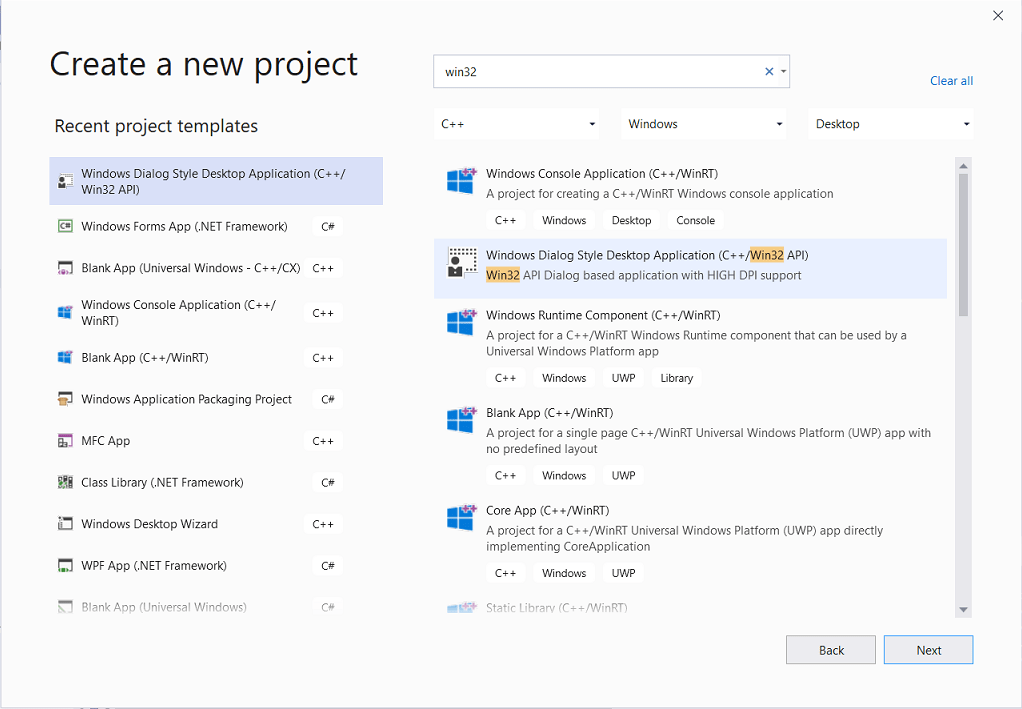Click the Blank App (Universal Windows - C++/CX) icon
The height and width of the screenshot is (709, 1022).
65,268
